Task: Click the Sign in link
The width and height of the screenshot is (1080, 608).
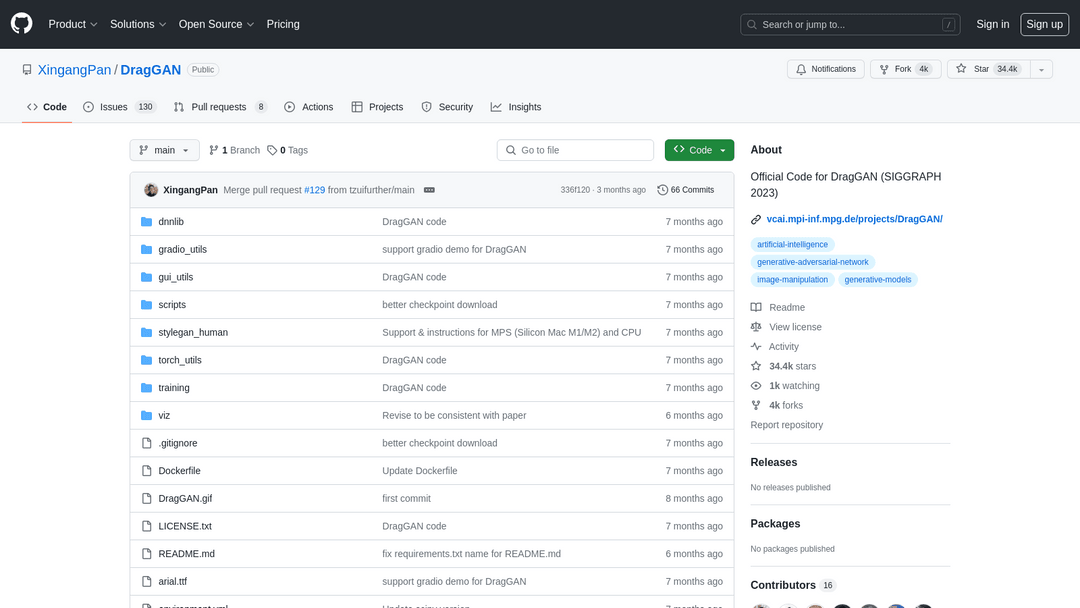Action: (x=993, y=24)
